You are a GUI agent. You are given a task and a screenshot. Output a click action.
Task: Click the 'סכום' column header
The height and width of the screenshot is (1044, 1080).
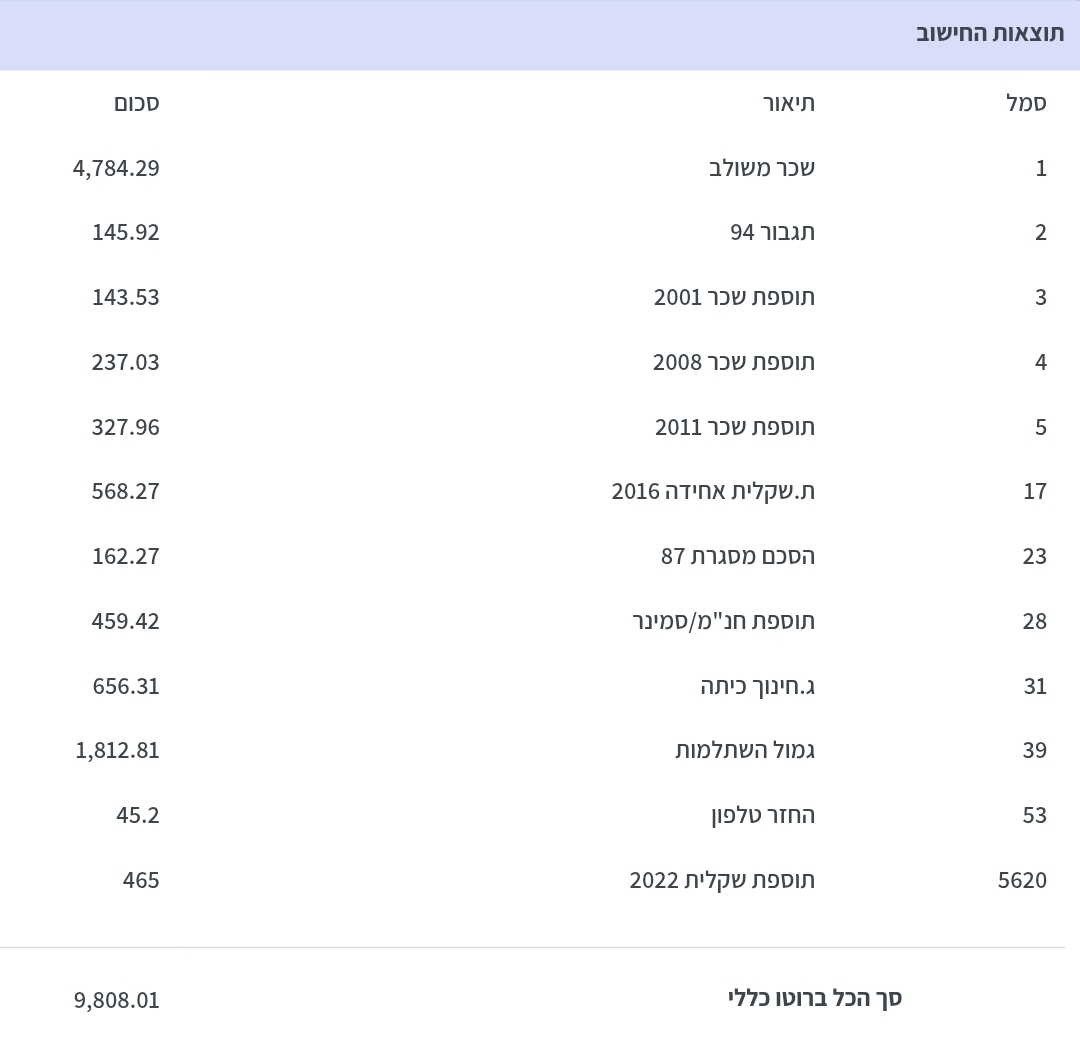click(x=136, y=103)
